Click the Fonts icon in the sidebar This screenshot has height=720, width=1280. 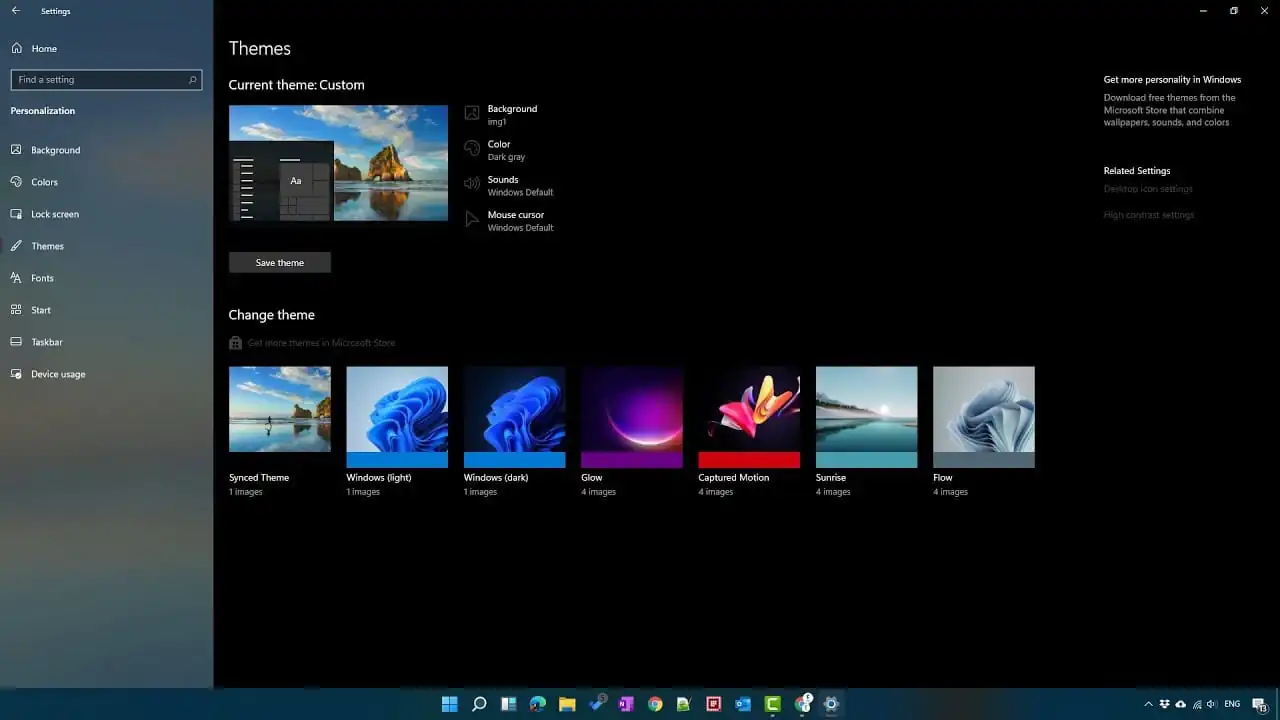pos(16,278)
